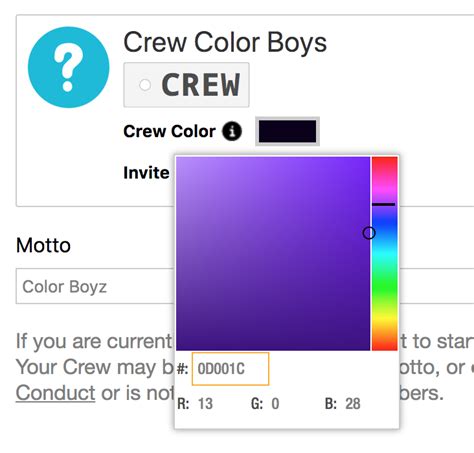Click the blue question mark crew emblem
The width and height of the screenshot is (474, 453).
pos(68,67)
